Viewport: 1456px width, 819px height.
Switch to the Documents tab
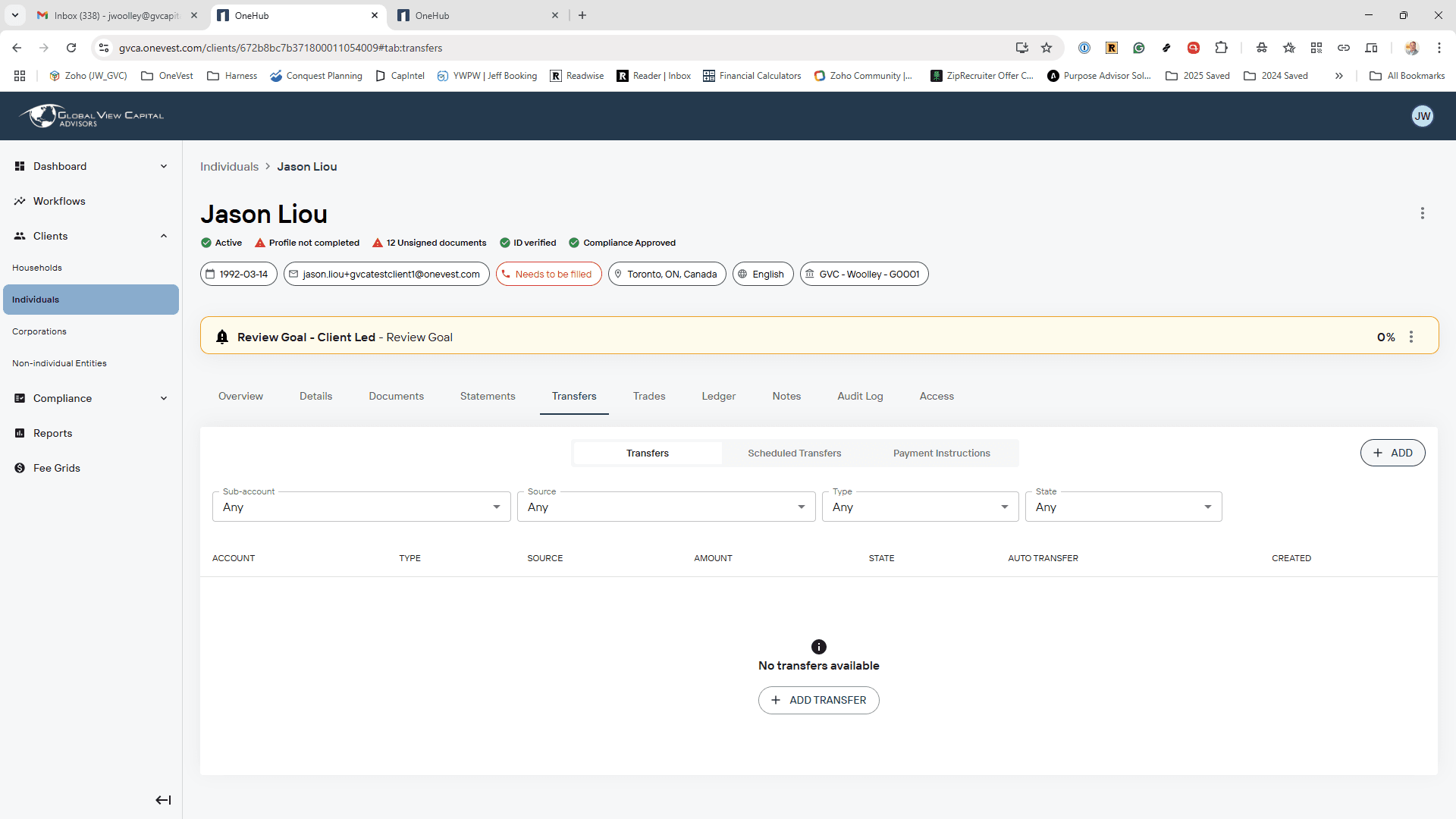pyautogui.click(x=396, y=396)
